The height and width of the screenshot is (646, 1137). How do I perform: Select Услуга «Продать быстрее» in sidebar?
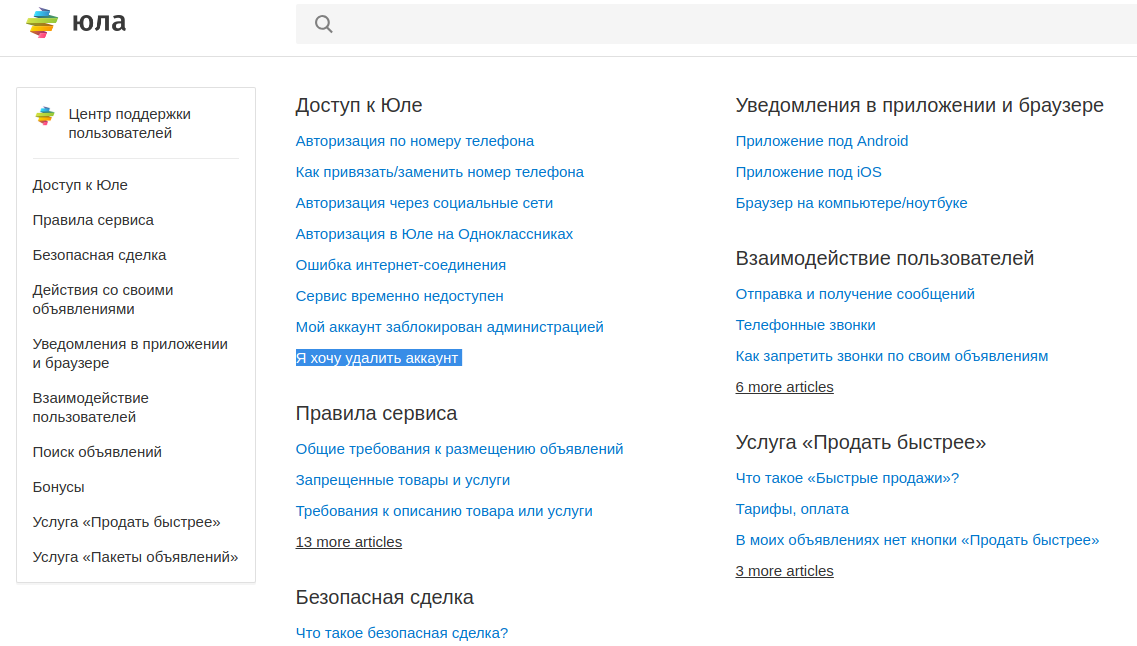[x=126, y=522]
